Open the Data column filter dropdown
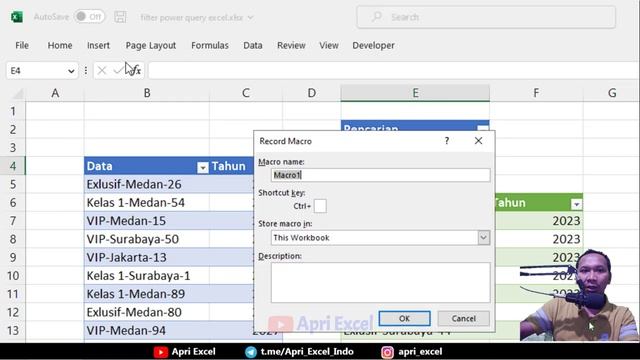Viewport: 640px width, 360px height. pos(203,167)
